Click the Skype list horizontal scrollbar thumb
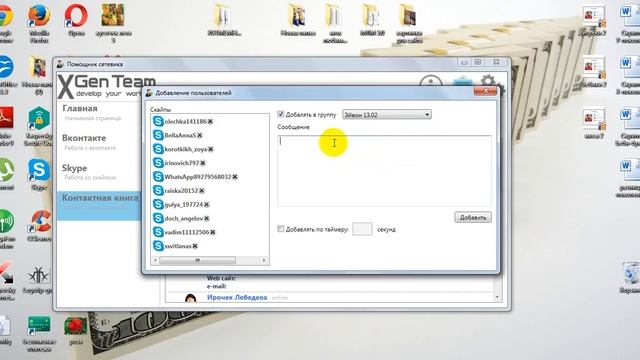640x360 pixels. pyautogui.click(x=197, y=260)
